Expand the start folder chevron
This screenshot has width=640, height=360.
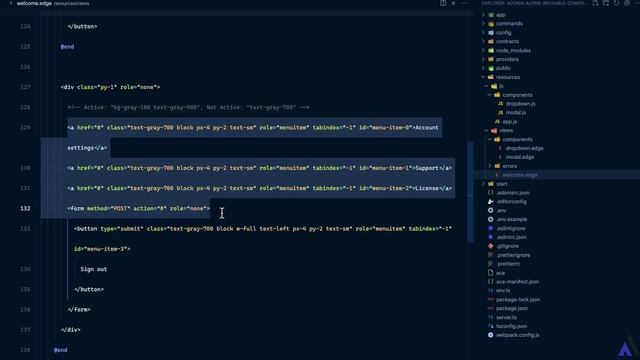coord(484,184)
